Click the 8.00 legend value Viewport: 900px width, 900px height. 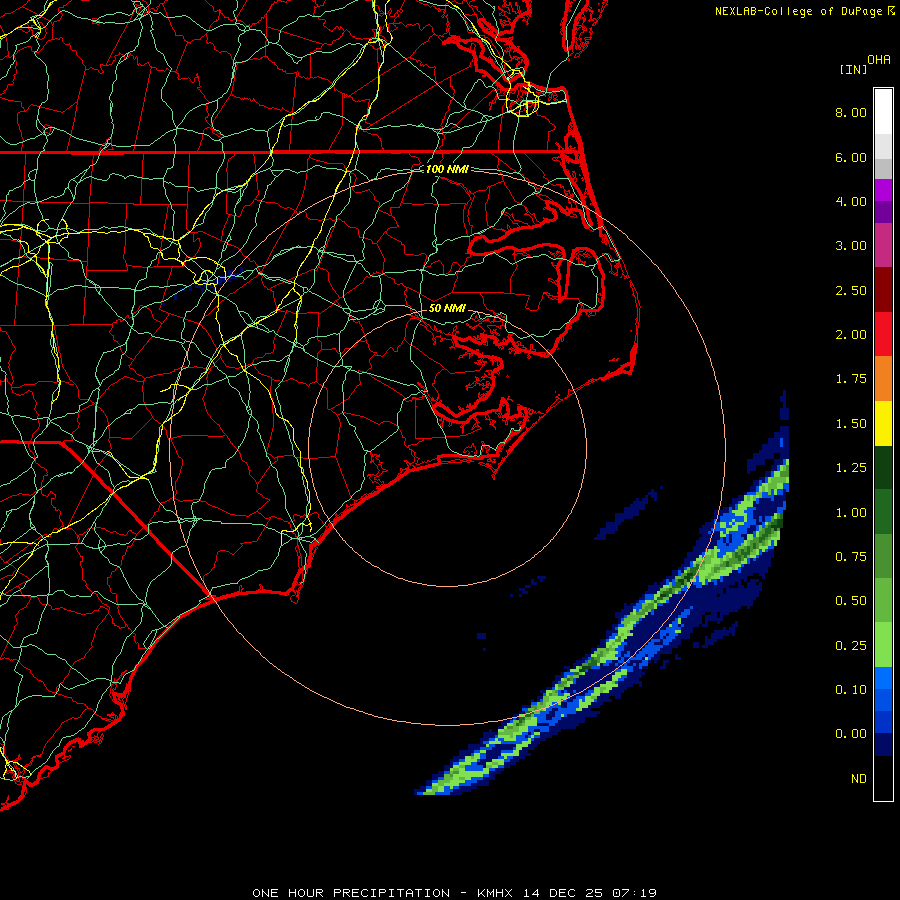(x=851, y=112)
